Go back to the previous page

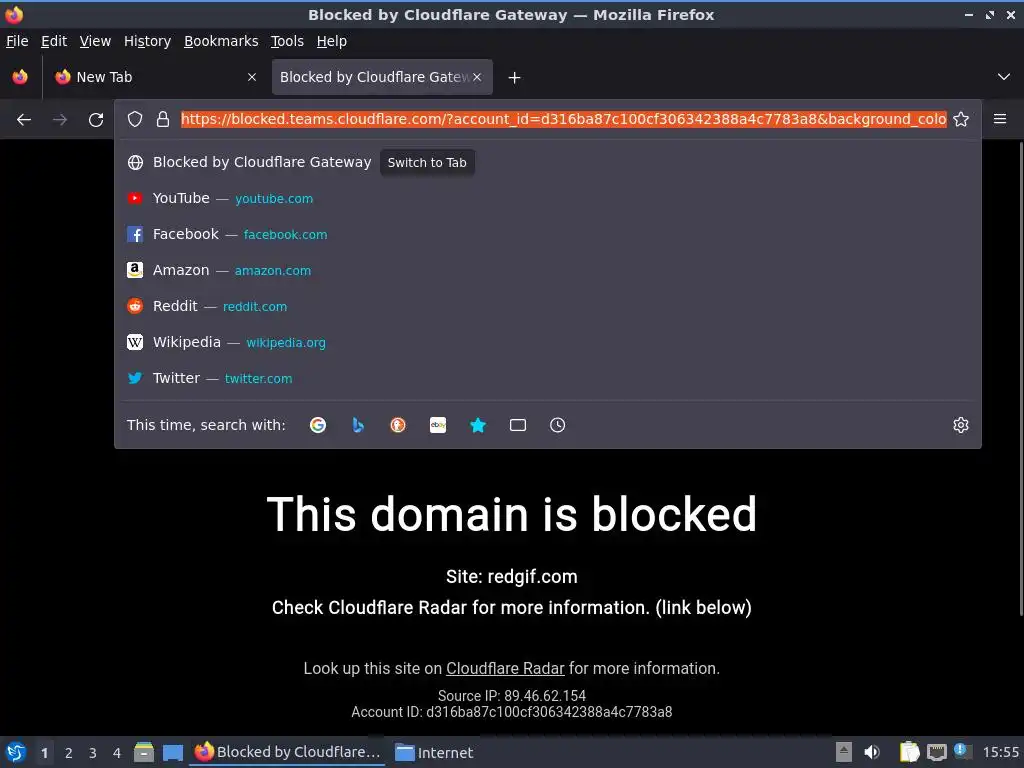click(24, 120)
